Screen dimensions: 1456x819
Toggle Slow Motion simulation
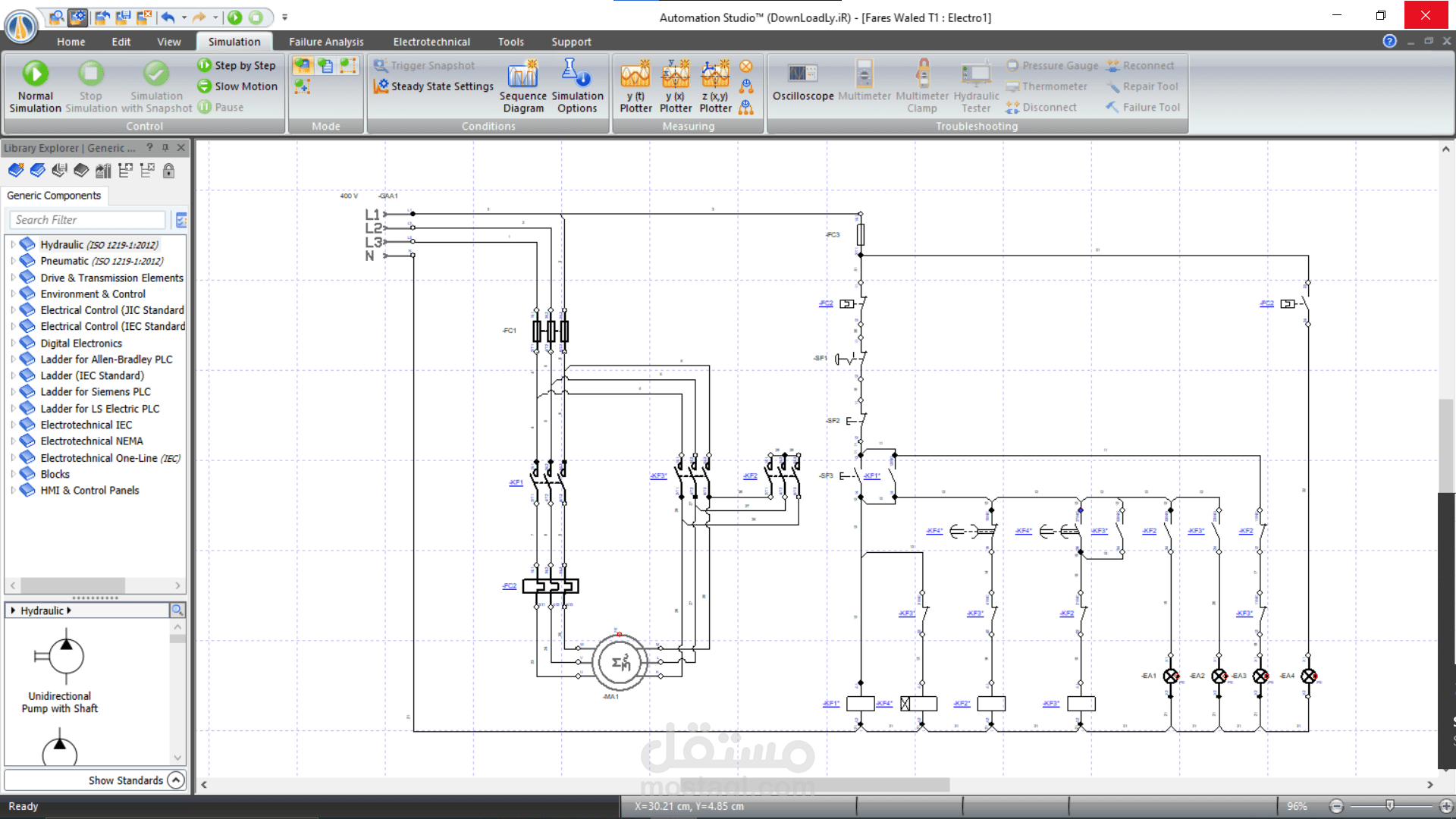click(x=237, y=86)
